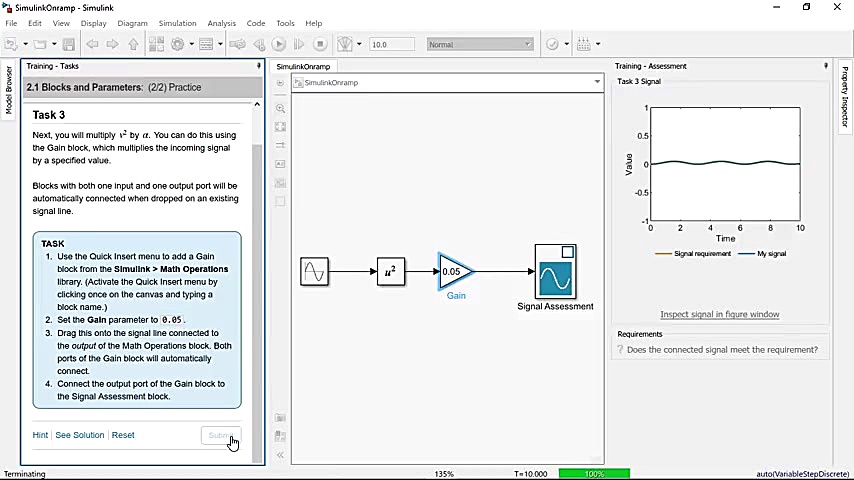The image size is (854, 480).
Task: Click Inspect signal in figure window link
Action: click(719, 314)
